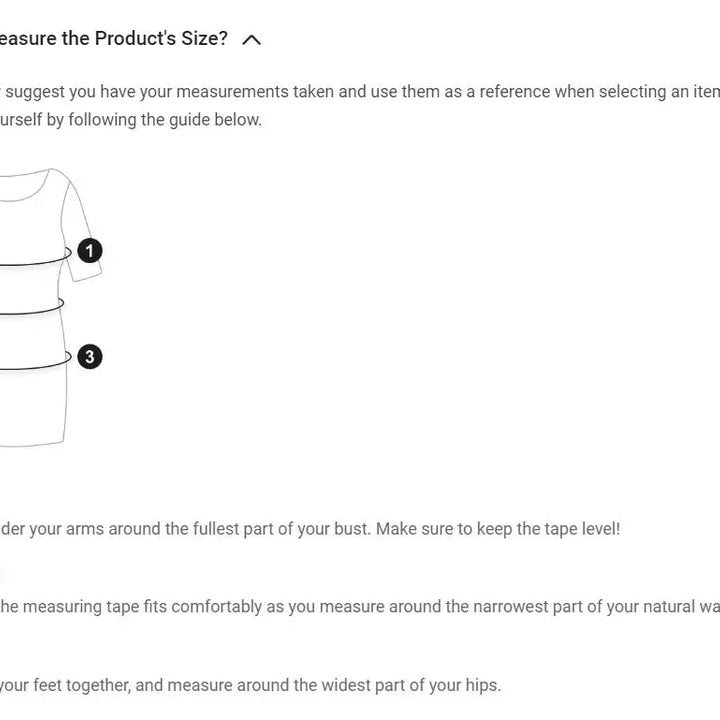Click the number 1 bust marker
This screenshot has height=720, width=720.
90,250
